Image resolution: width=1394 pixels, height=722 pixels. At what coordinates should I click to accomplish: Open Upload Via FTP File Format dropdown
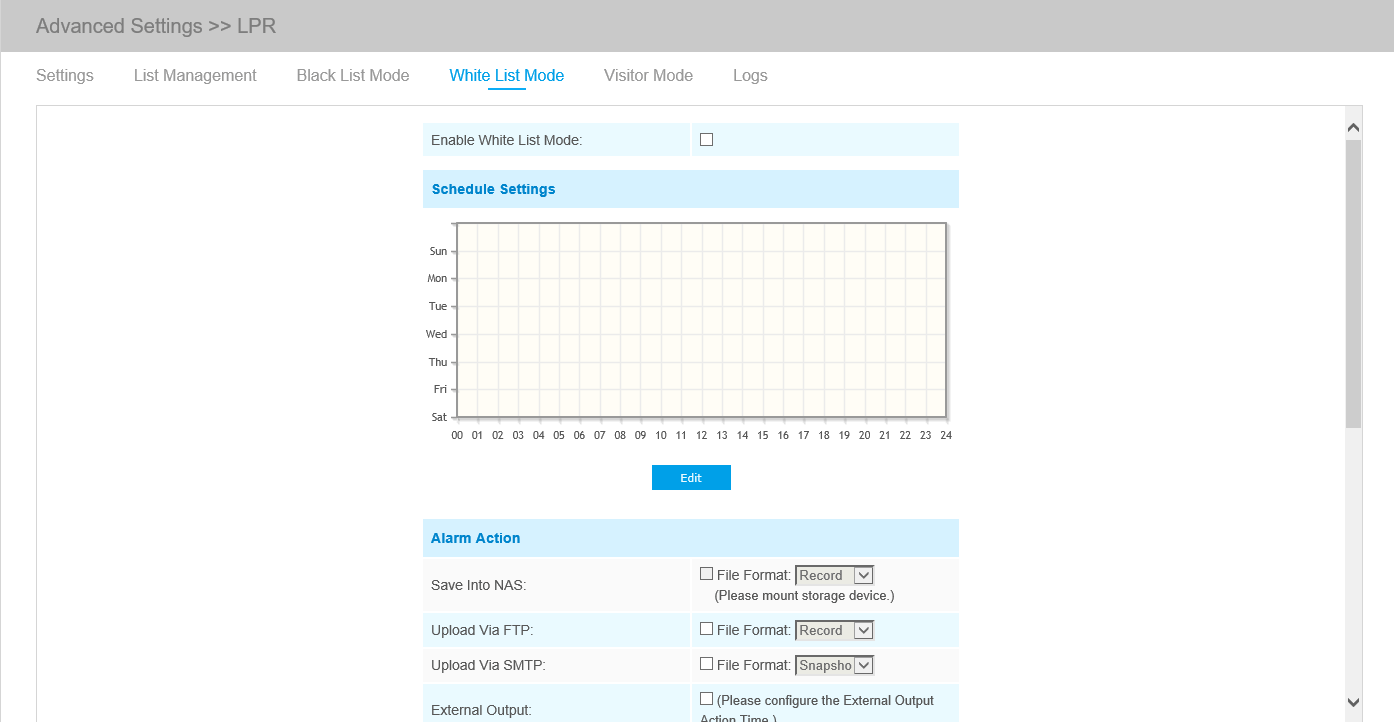coord(835,630)
